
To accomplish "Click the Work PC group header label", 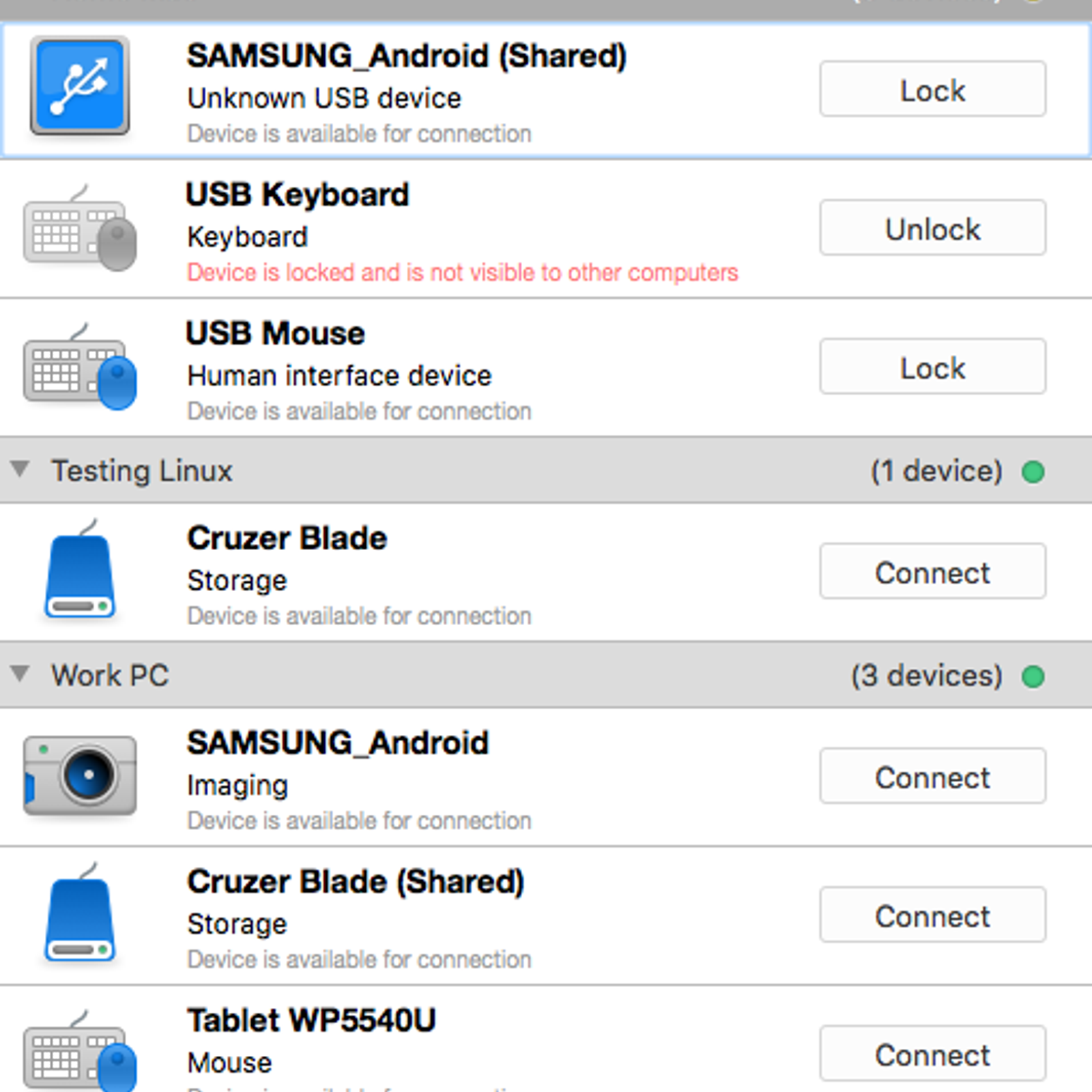I will [x=110, y=676].
